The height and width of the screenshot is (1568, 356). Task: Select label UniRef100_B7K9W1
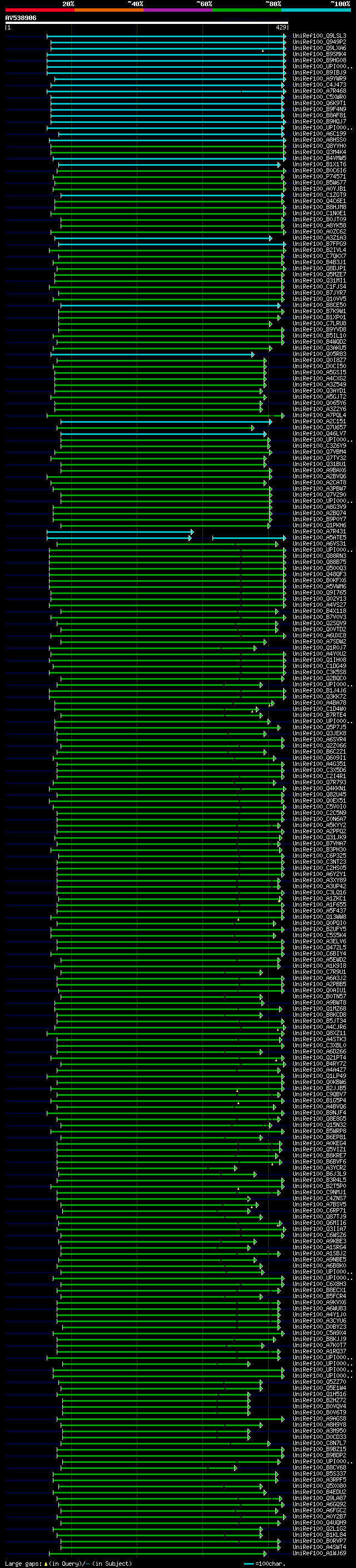point(319,311)
